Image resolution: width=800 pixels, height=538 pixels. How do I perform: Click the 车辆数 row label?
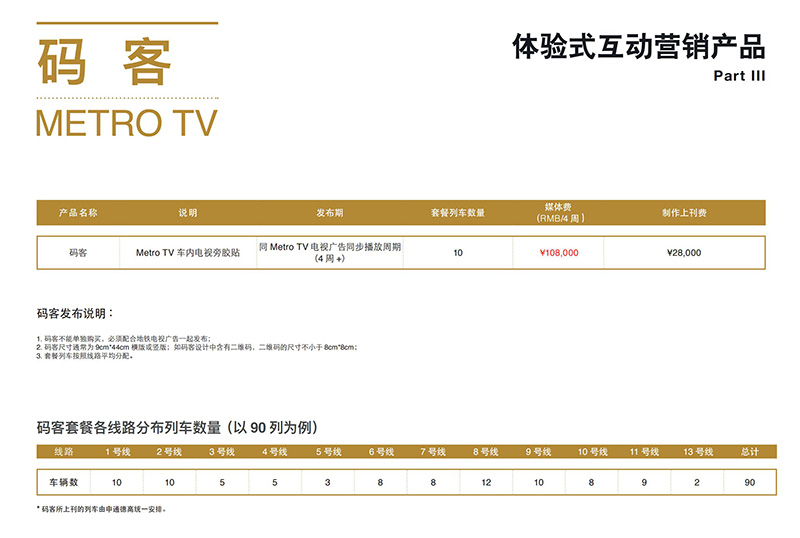tap(64, 482)
